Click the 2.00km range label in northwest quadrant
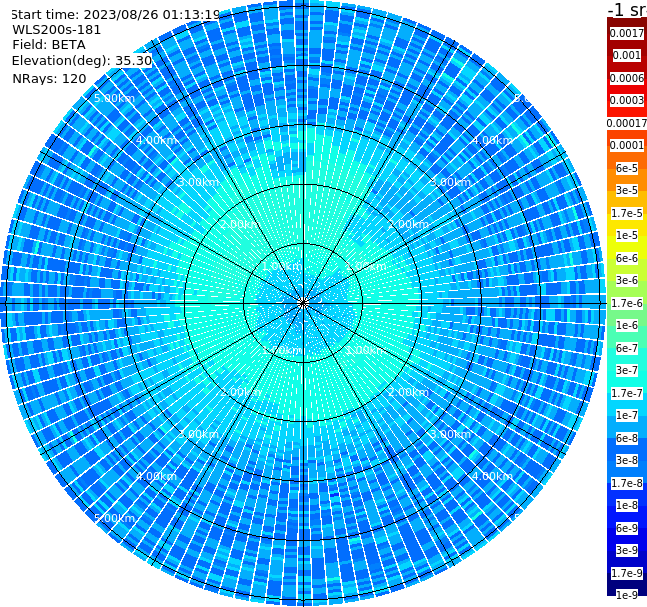Image resolution: width=647 pixels, height=607 pixels. 241,224
